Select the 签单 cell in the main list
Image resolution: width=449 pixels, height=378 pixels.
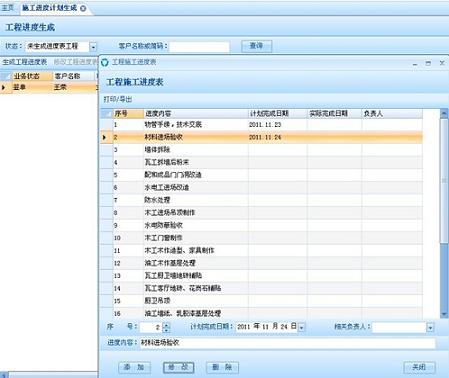point(33,87)
